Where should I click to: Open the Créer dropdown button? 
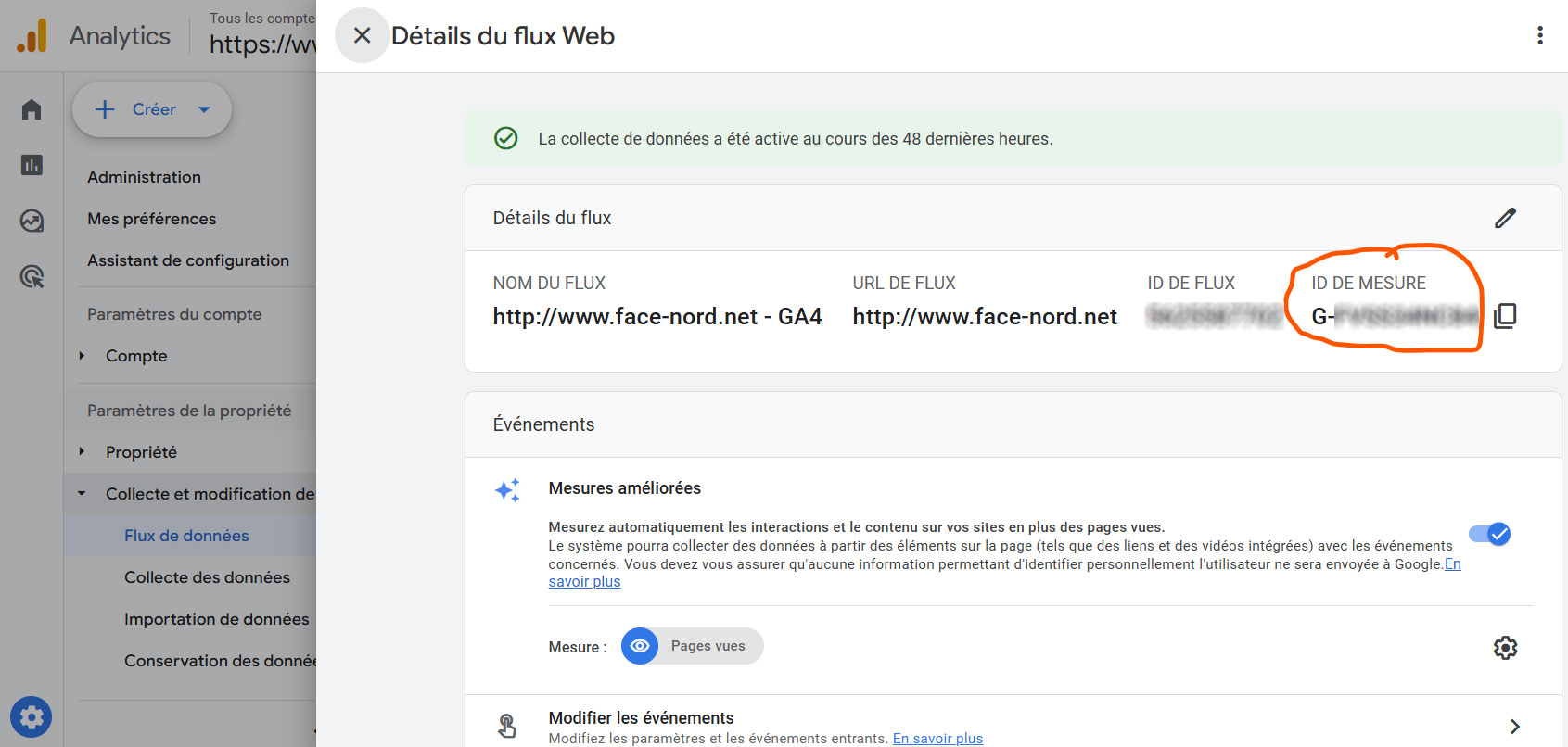[x=152, y=109]
